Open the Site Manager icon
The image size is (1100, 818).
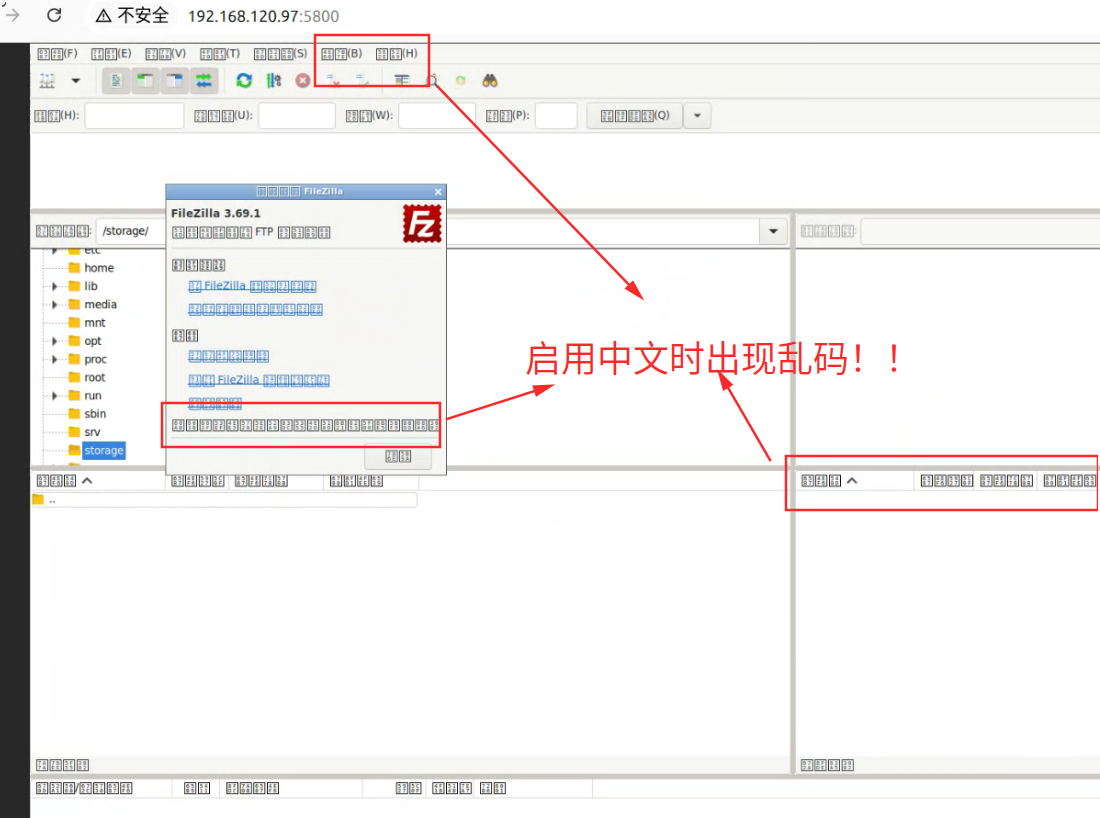47,81
